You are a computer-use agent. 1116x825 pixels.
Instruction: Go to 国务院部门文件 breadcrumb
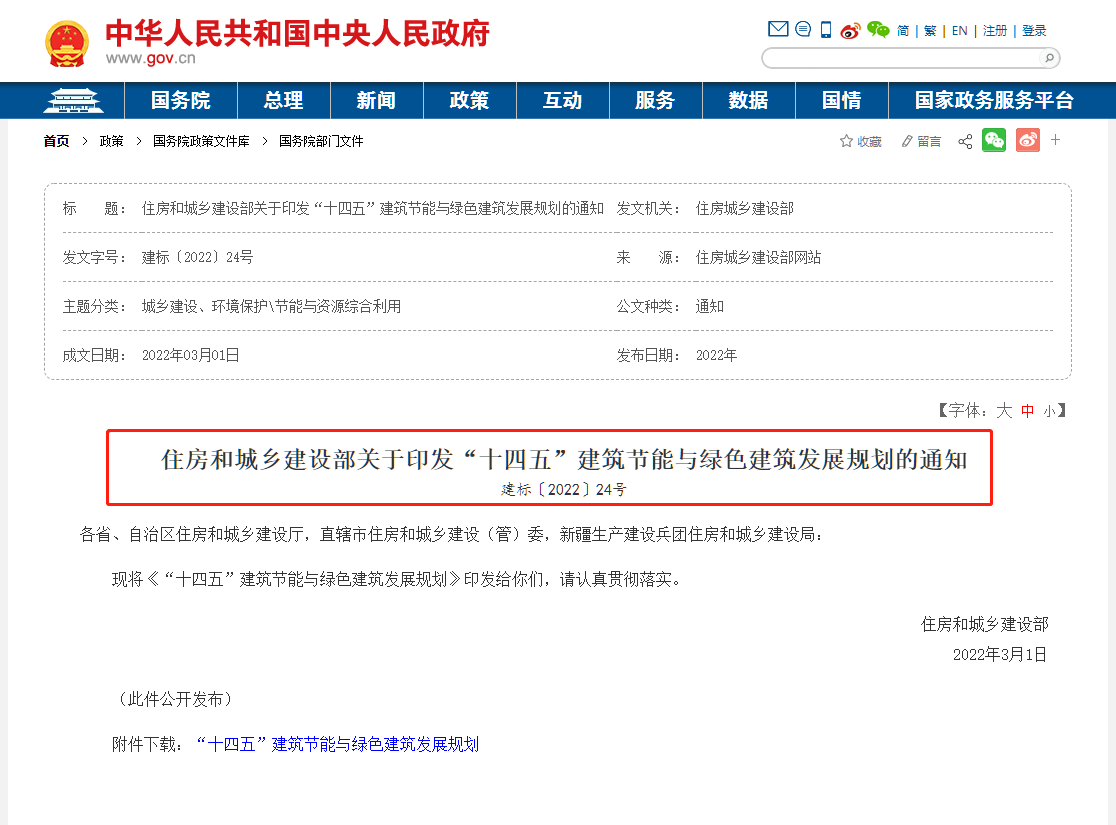[321, 141]
